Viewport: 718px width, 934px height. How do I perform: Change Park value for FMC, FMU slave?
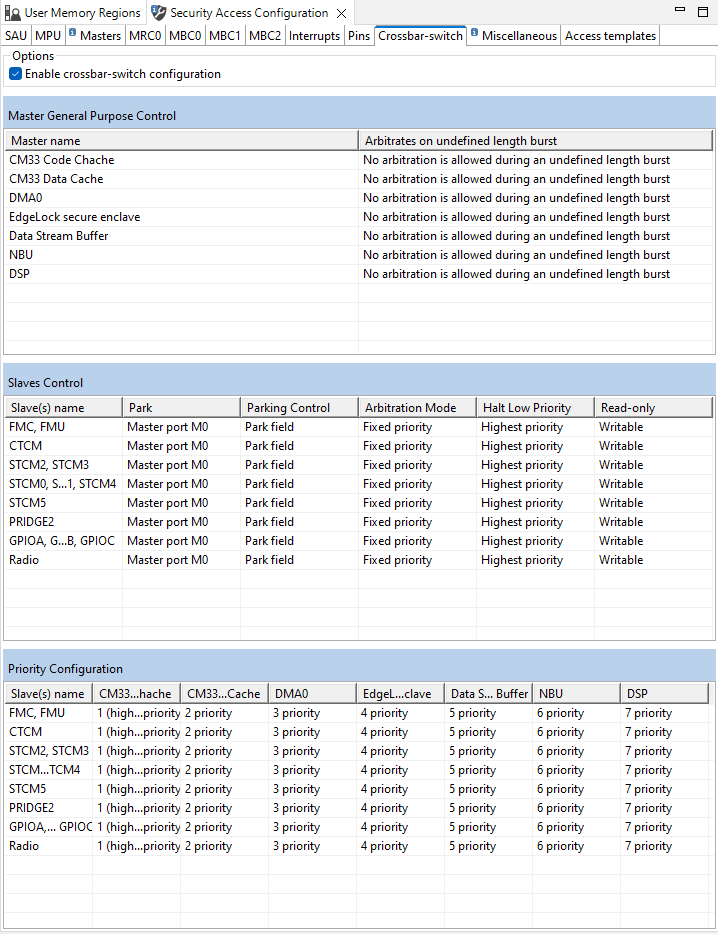181,426
